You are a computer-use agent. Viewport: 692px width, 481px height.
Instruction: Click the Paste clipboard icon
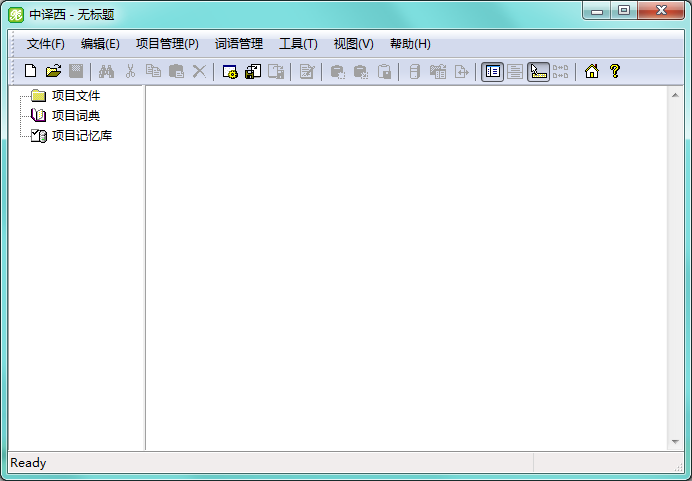pos(176,71)
